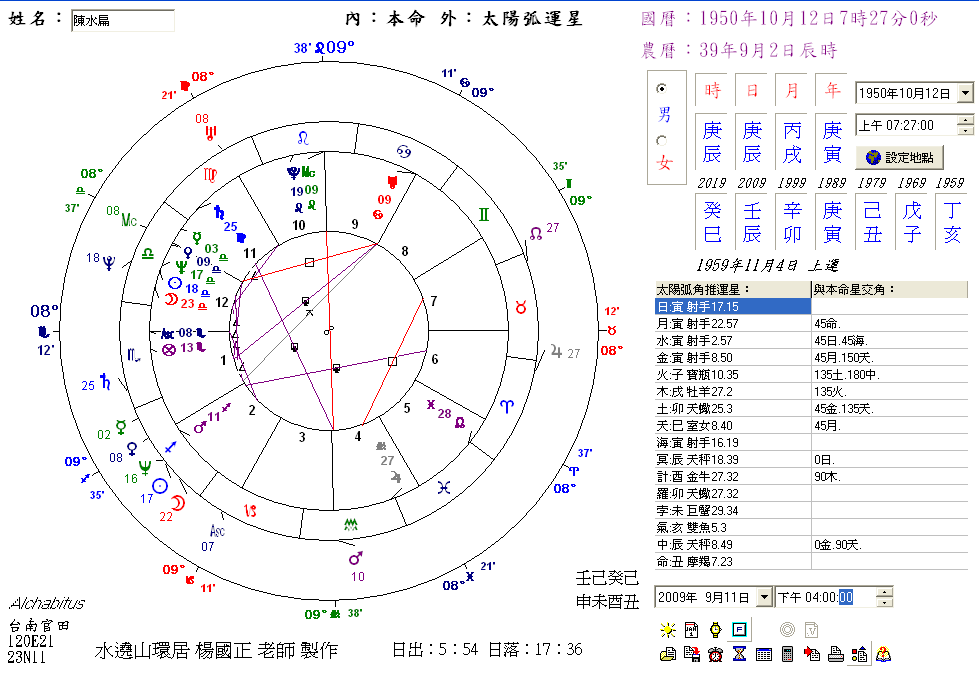
Task: Click the hourglass icon
Action: pyautogui.click(x=738, y=654)
